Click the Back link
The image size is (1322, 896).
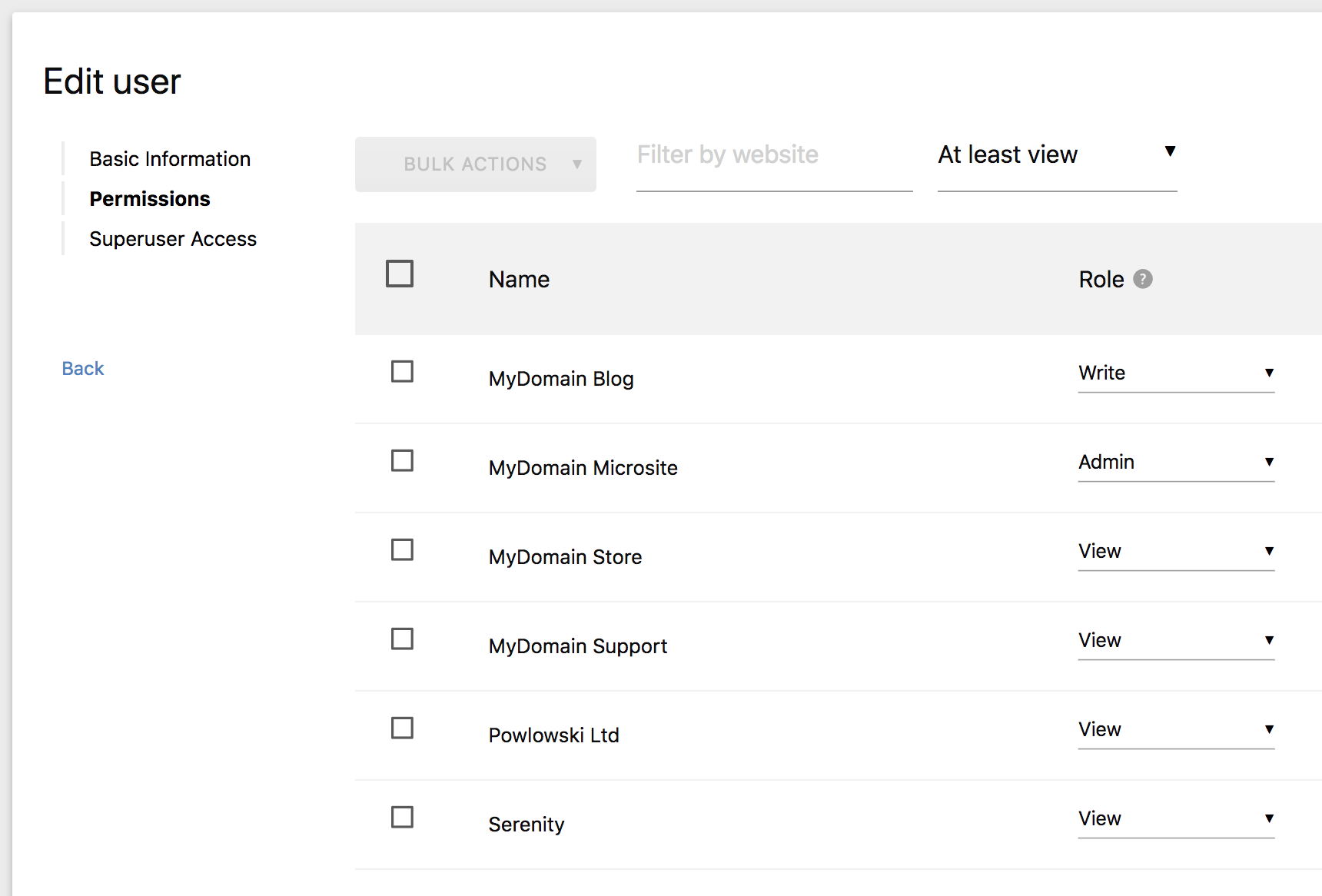click(82, 368)
